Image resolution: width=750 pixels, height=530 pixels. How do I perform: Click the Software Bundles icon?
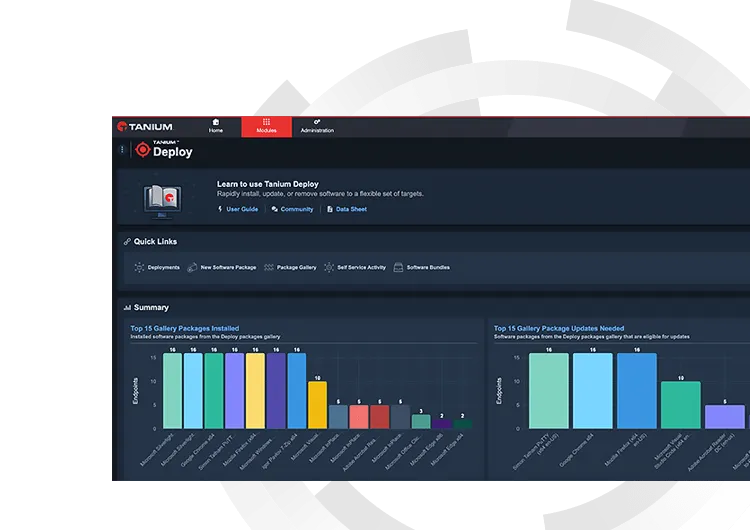pyautogui.click(x=398, y=267)
